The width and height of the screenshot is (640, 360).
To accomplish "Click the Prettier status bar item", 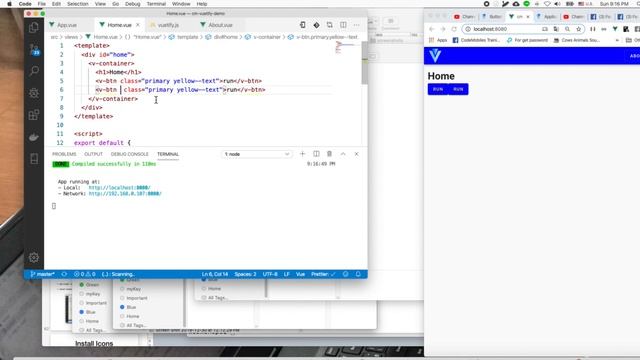I will [323, 274].
